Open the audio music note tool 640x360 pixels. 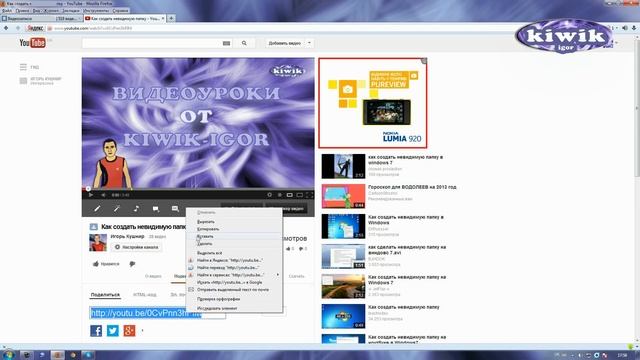click(x=136, y=209)
